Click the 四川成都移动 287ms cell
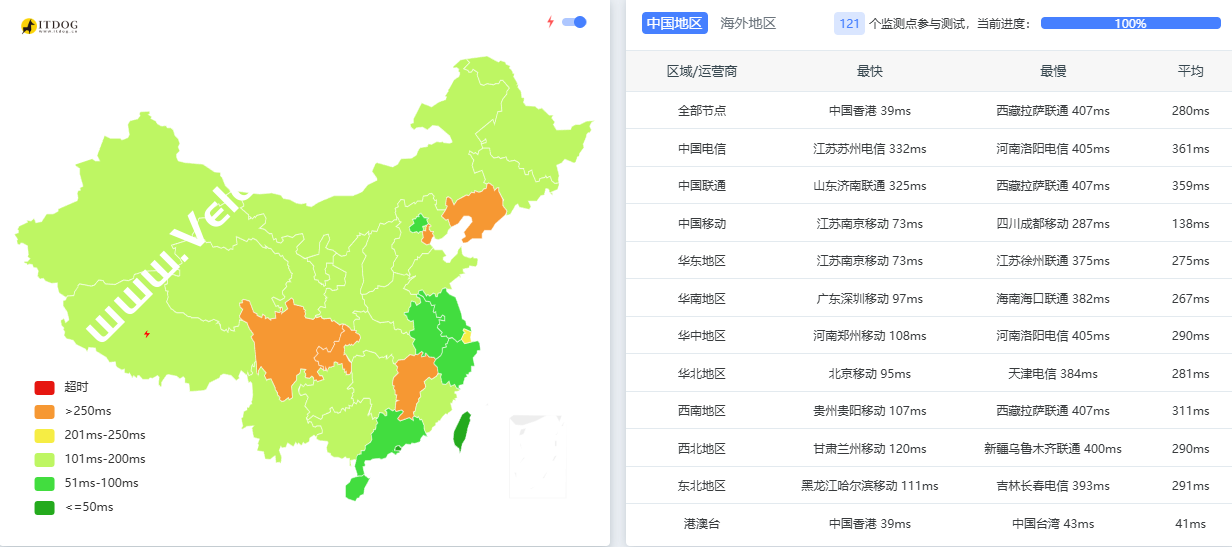The width and height of the screenshot is (1232, 547). coord(1053,223)
